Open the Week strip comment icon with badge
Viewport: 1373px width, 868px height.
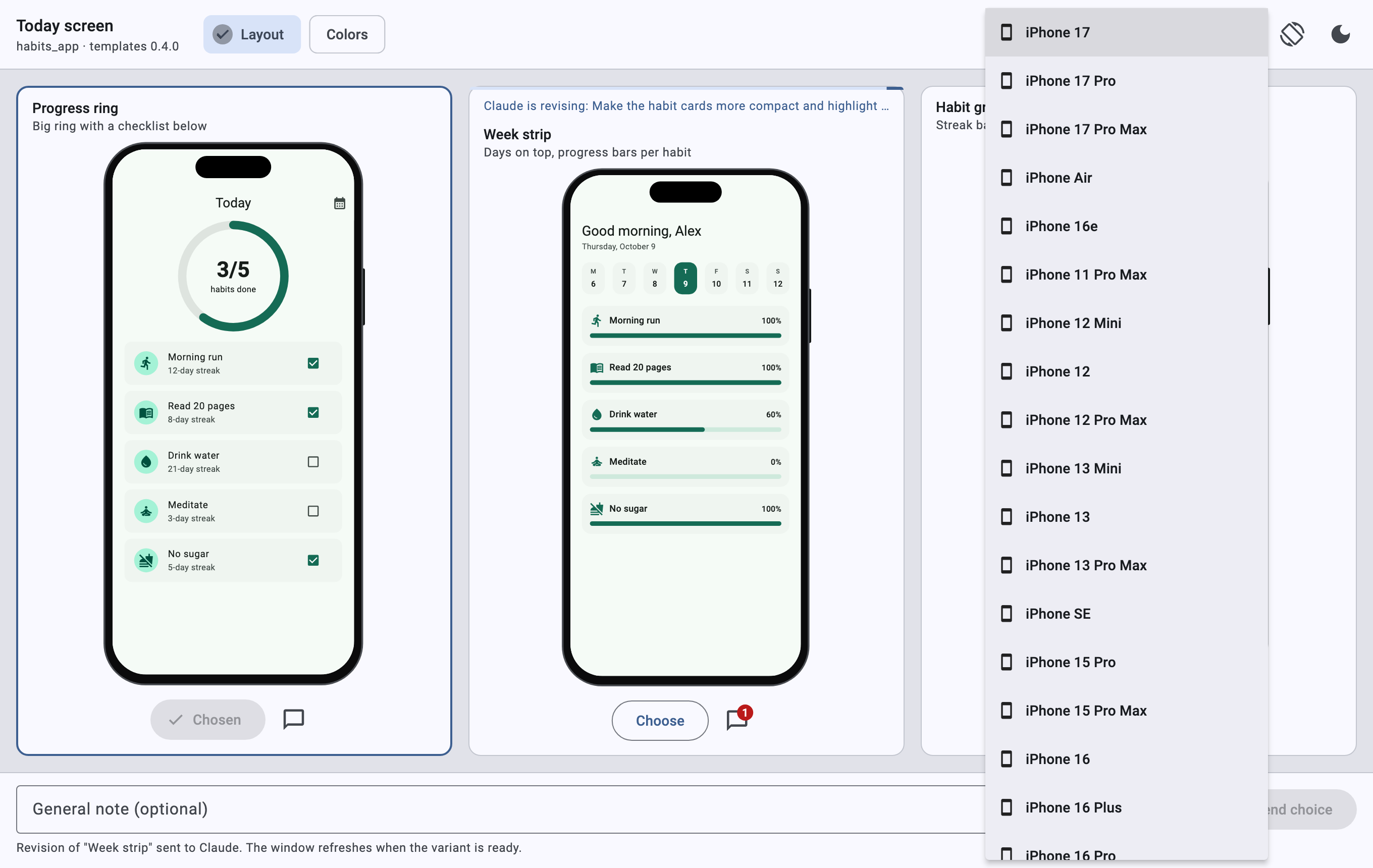click(x=738, y=719)
